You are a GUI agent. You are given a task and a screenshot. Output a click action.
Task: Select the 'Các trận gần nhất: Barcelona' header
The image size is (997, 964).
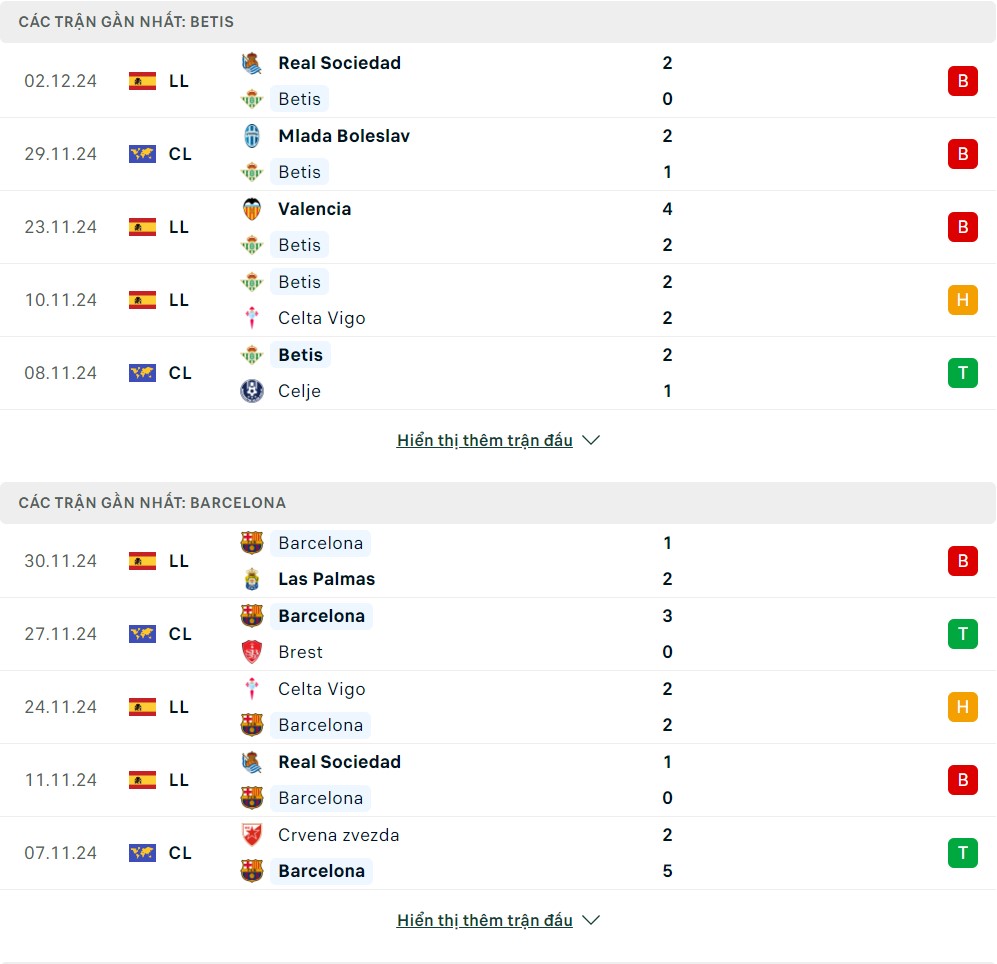(152, 503)
